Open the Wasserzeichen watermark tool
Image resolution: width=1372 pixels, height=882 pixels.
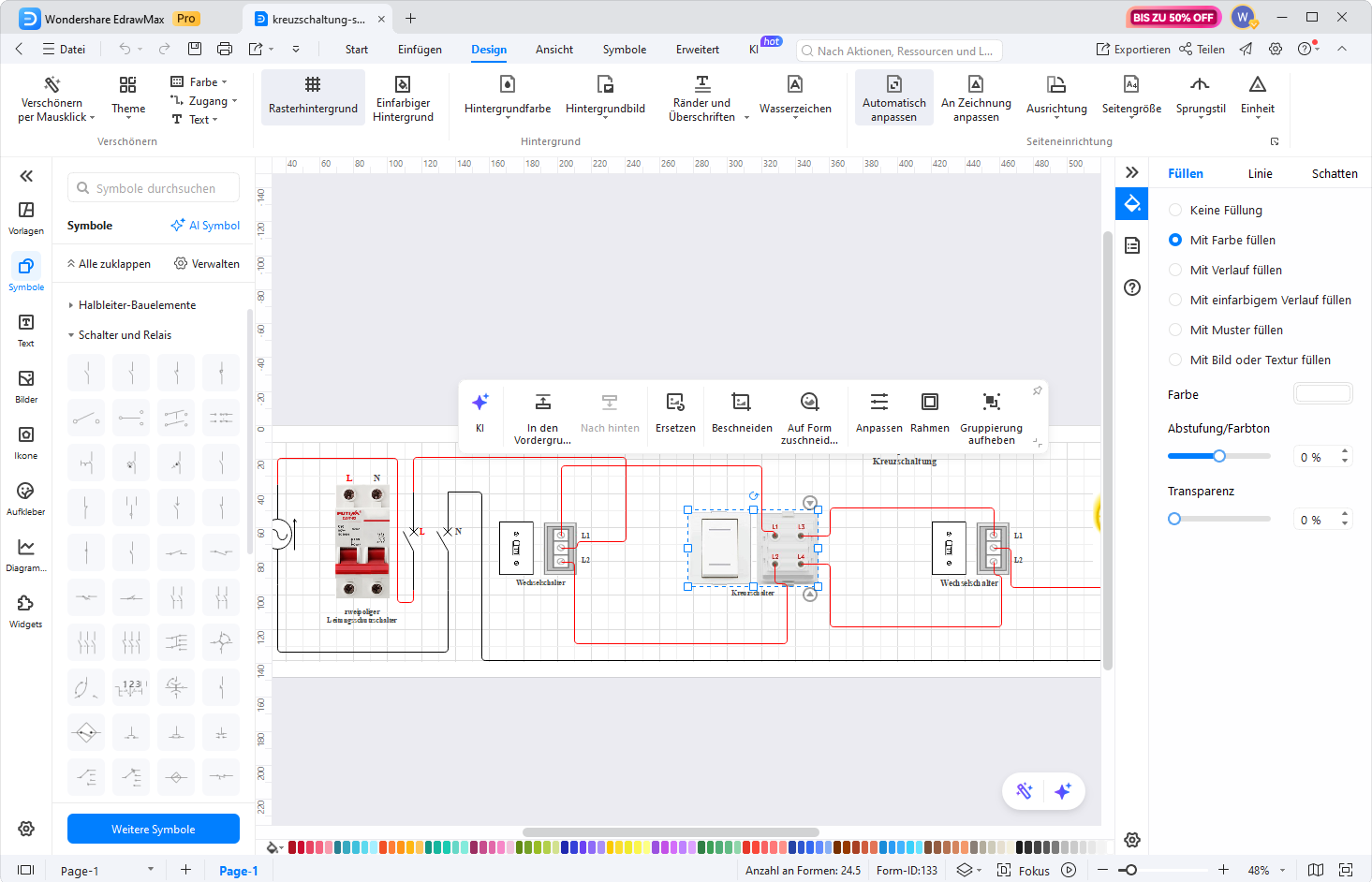(795, 85)
